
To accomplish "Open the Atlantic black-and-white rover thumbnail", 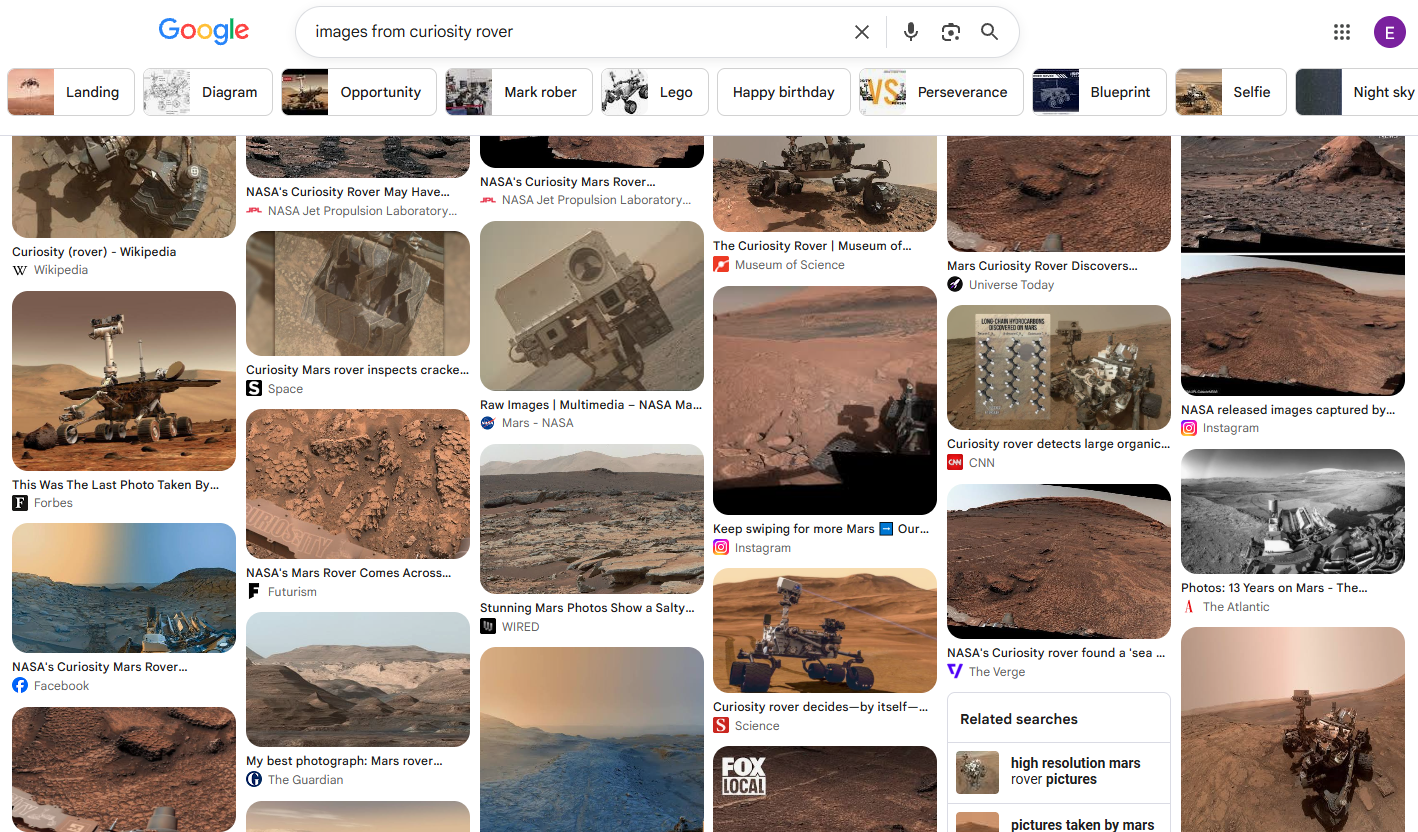I will pyautogui.click(x=1293, y=511).
